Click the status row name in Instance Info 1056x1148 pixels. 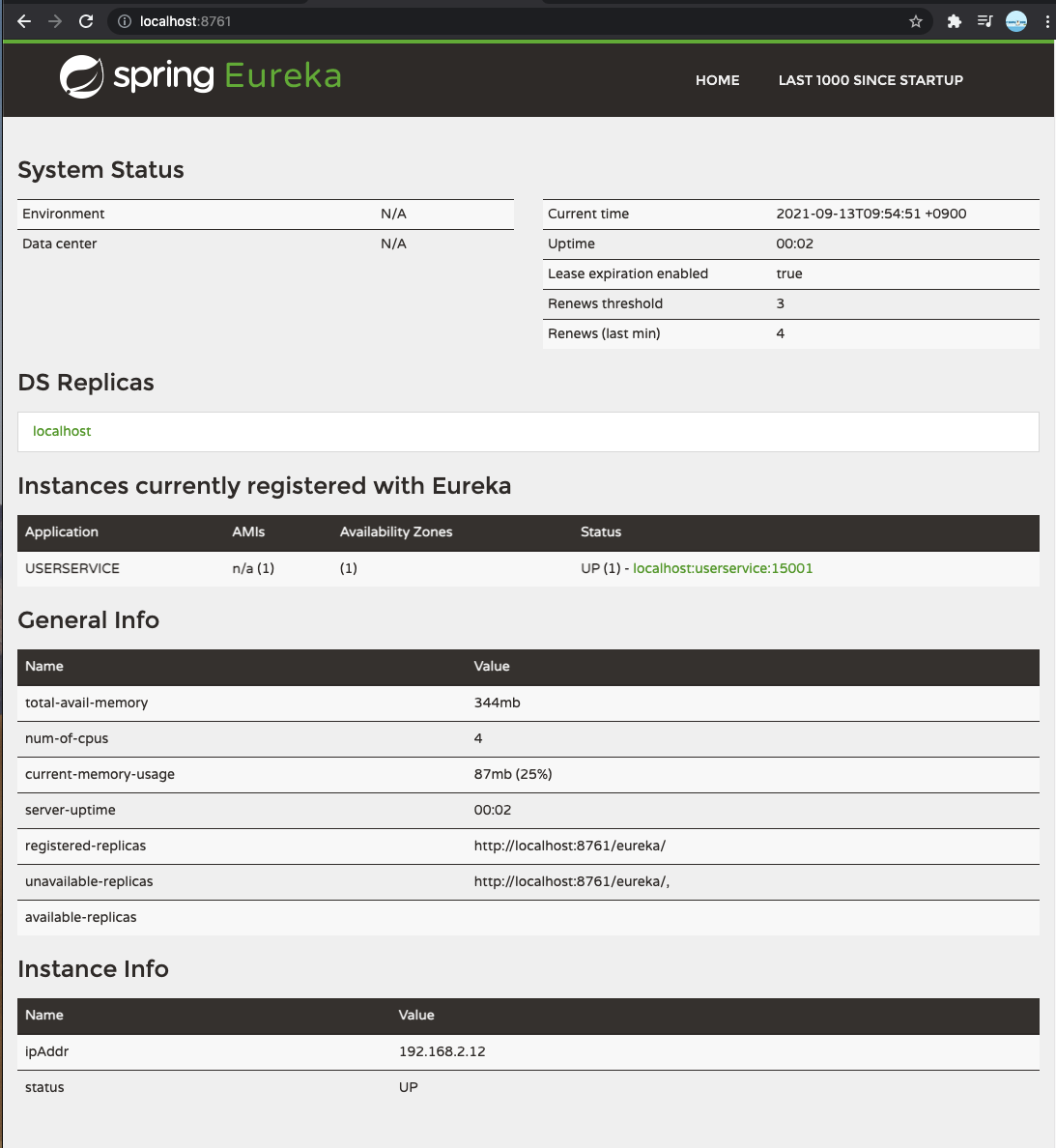44,1087
